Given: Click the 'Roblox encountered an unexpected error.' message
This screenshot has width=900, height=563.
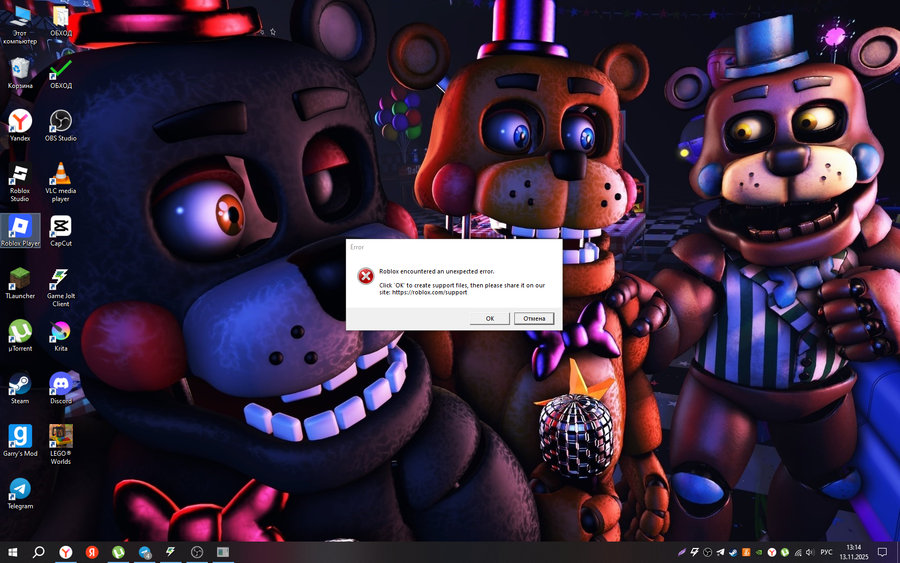Looking at the screenshot, I should pyautogui.click(x=436, y=271).
